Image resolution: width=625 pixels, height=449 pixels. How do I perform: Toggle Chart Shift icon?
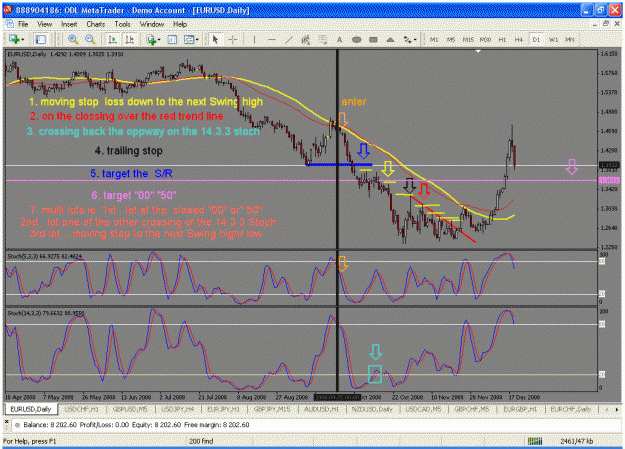coord(130,39)
